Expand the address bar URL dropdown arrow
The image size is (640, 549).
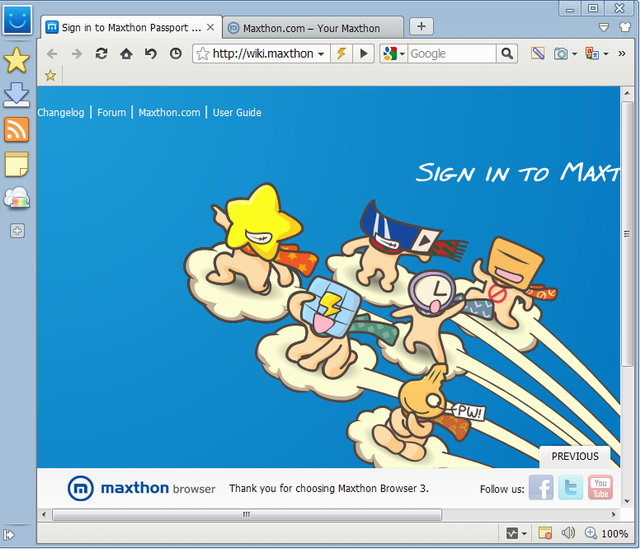click(x=321, y=54)
